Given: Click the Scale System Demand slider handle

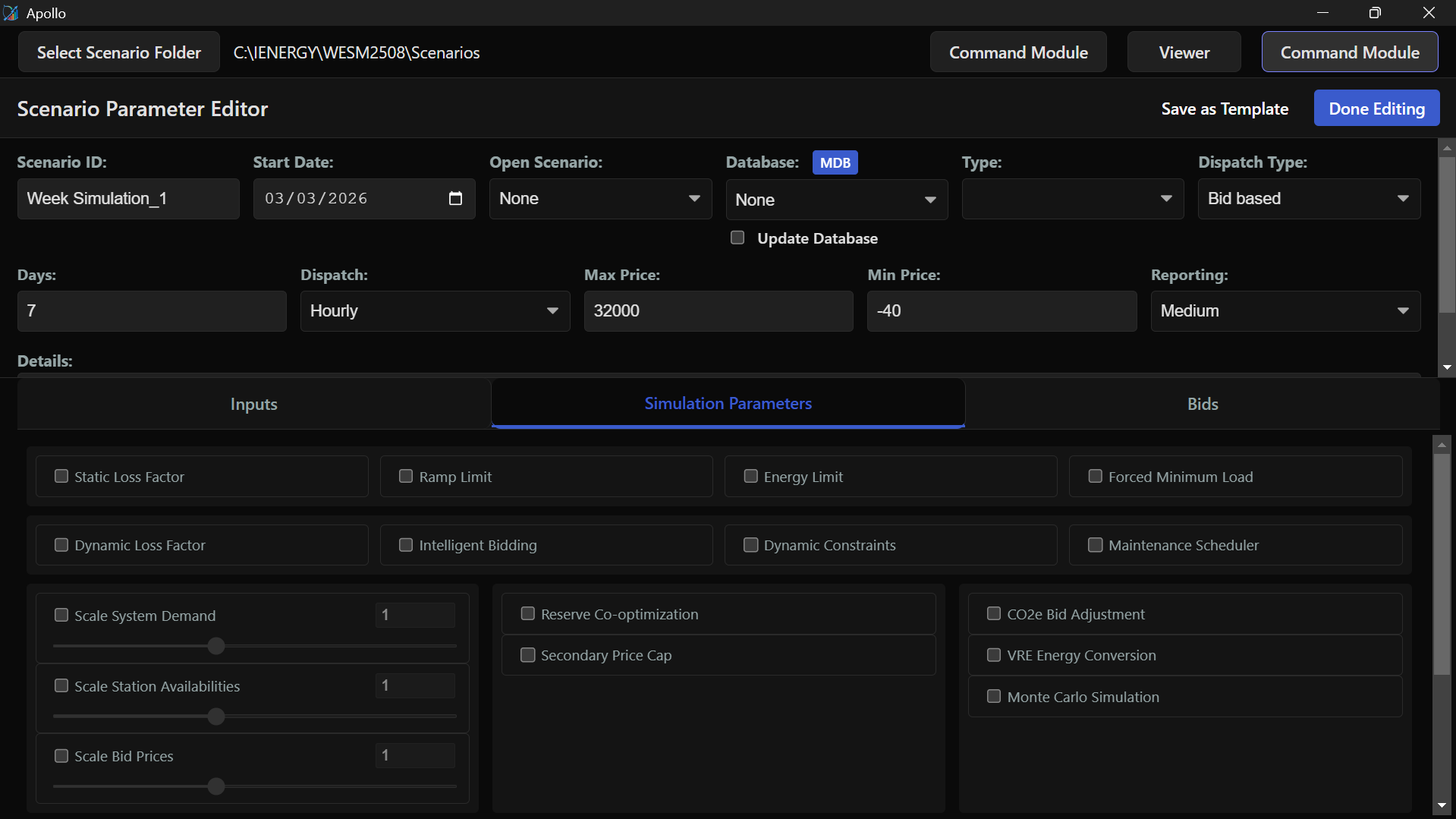Looking at the screenshot, I should [x=216, y=646].
